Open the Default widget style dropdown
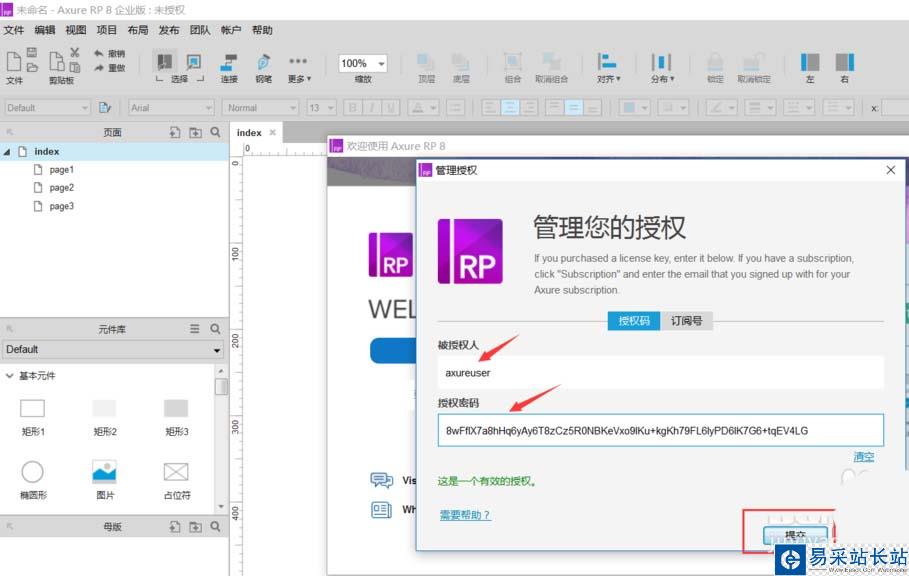 47,108
